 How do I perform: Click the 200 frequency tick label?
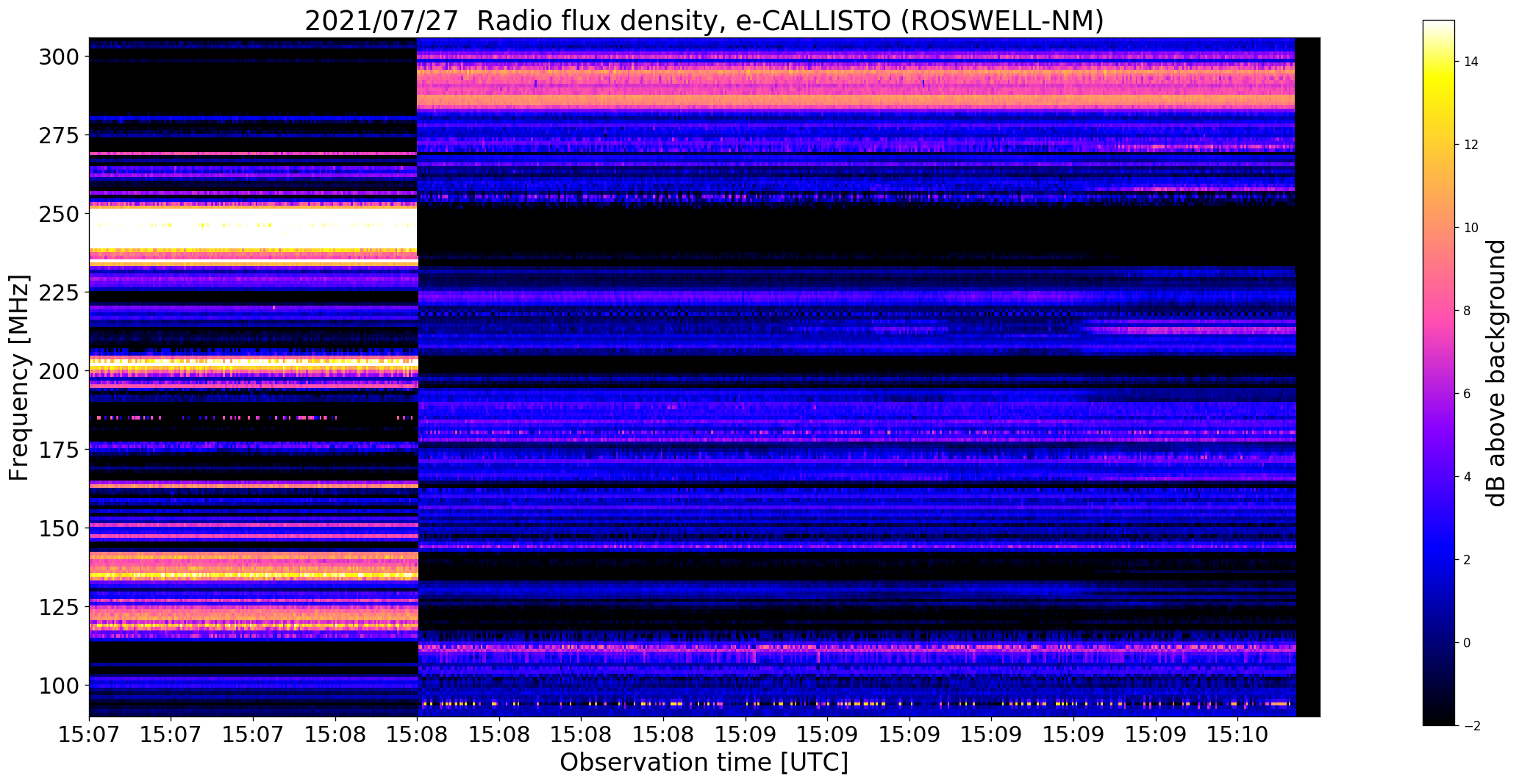60,371
